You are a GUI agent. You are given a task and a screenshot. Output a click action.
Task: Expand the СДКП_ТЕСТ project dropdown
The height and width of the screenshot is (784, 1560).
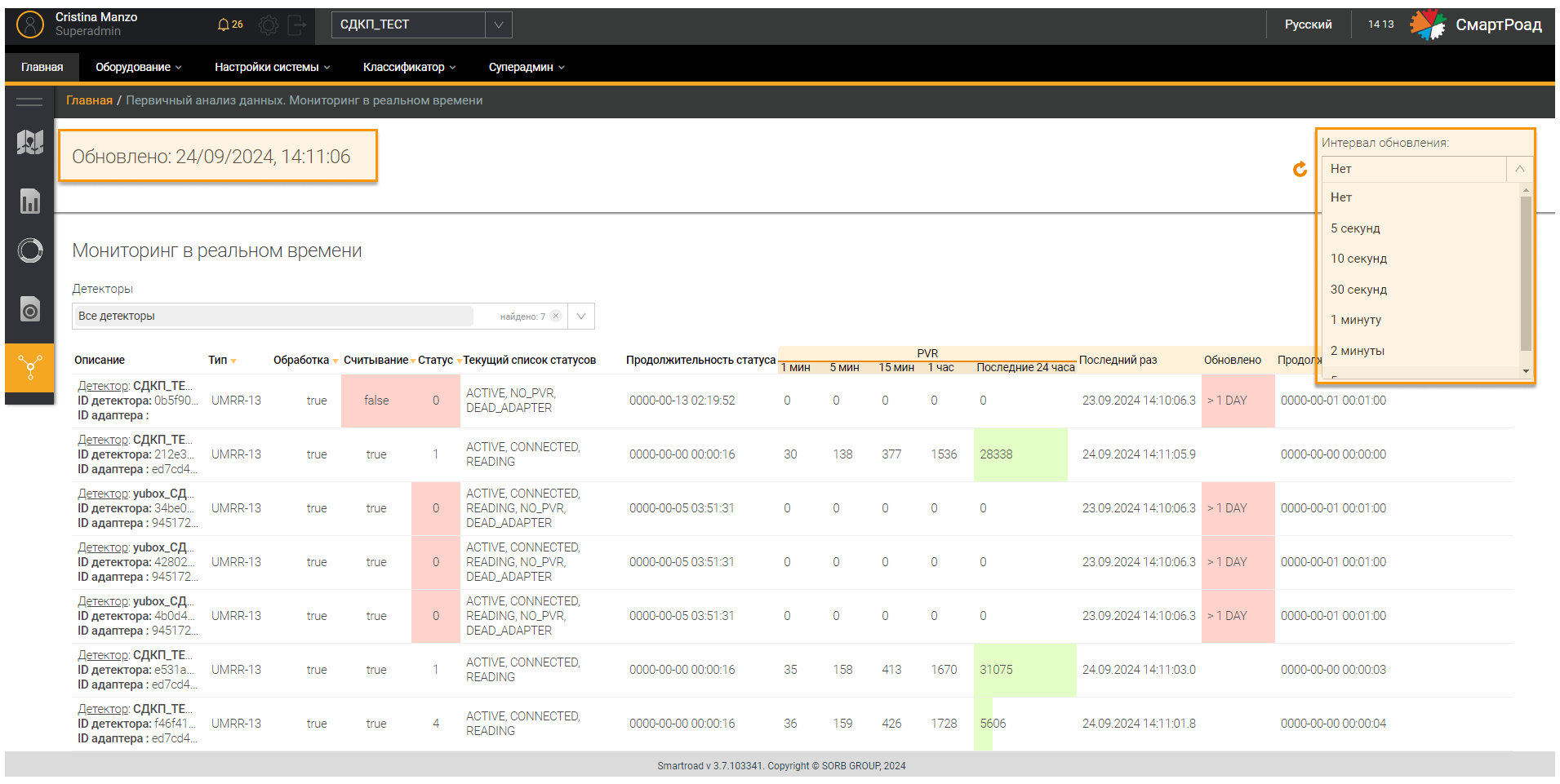tap(499, 25)
